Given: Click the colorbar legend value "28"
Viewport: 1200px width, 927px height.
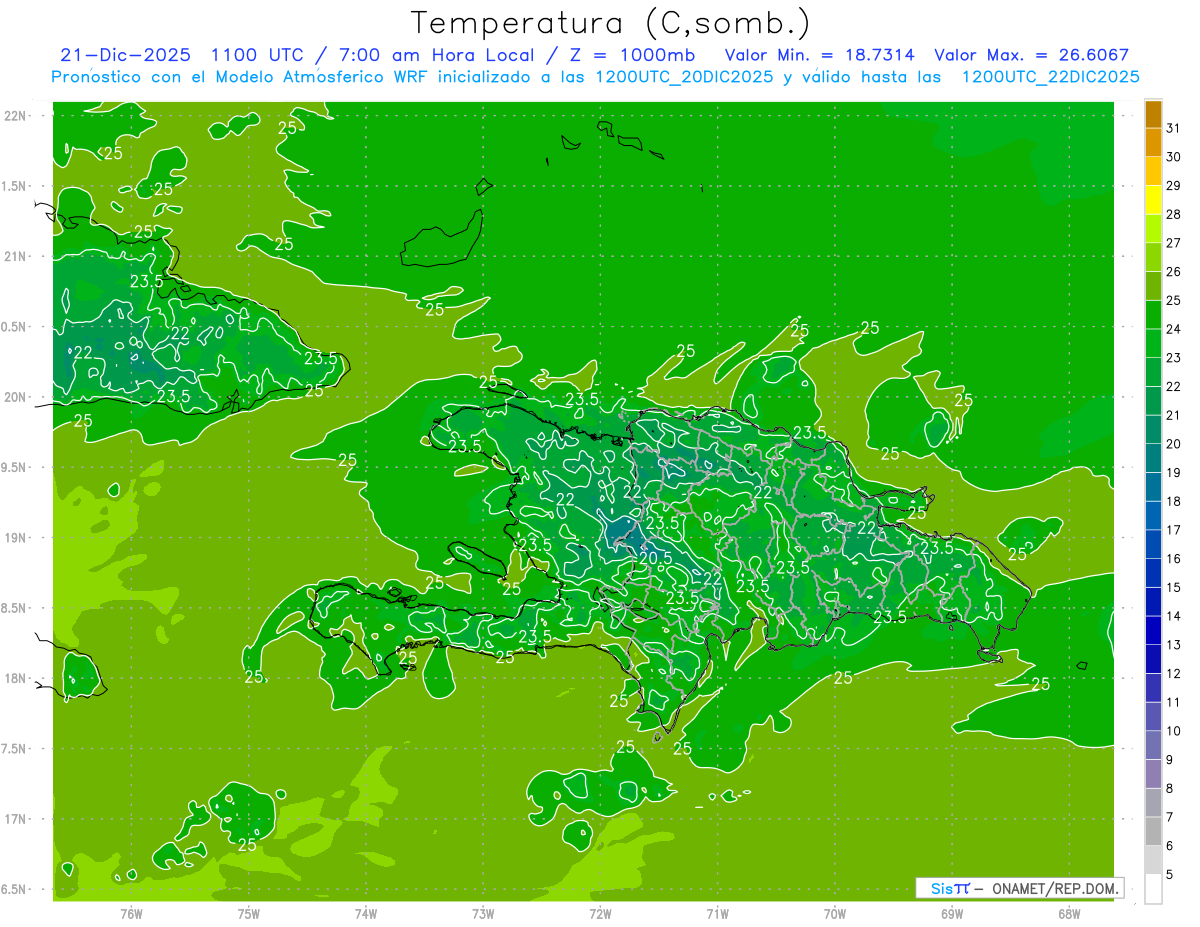Looking at the screenshot, I should point(1173,214).
